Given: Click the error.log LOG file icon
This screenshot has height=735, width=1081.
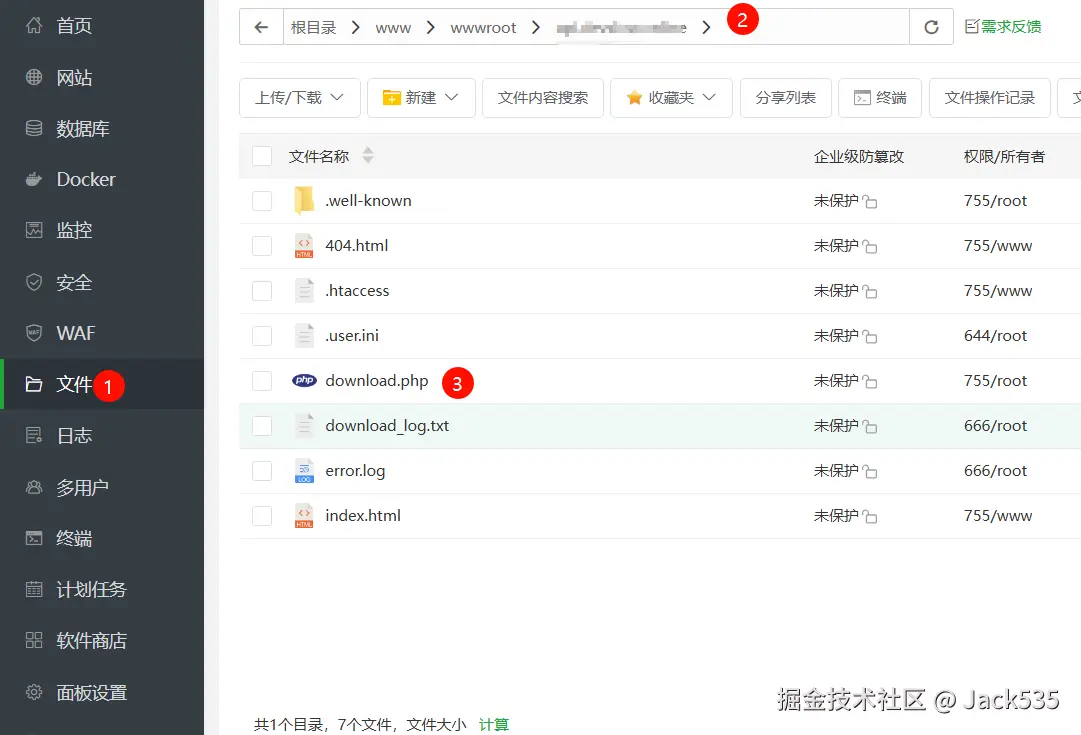Looking at the screenshot, I should 304,471.
